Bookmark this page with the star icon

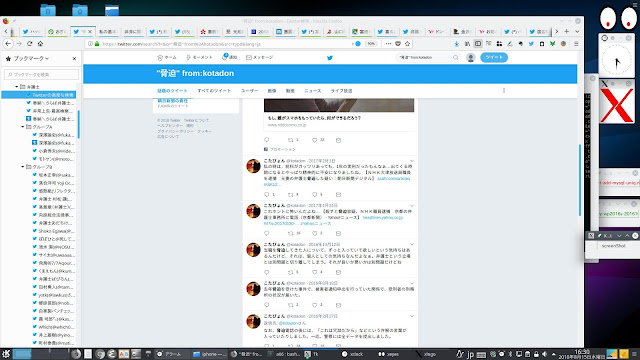click(x=407, y=44)
